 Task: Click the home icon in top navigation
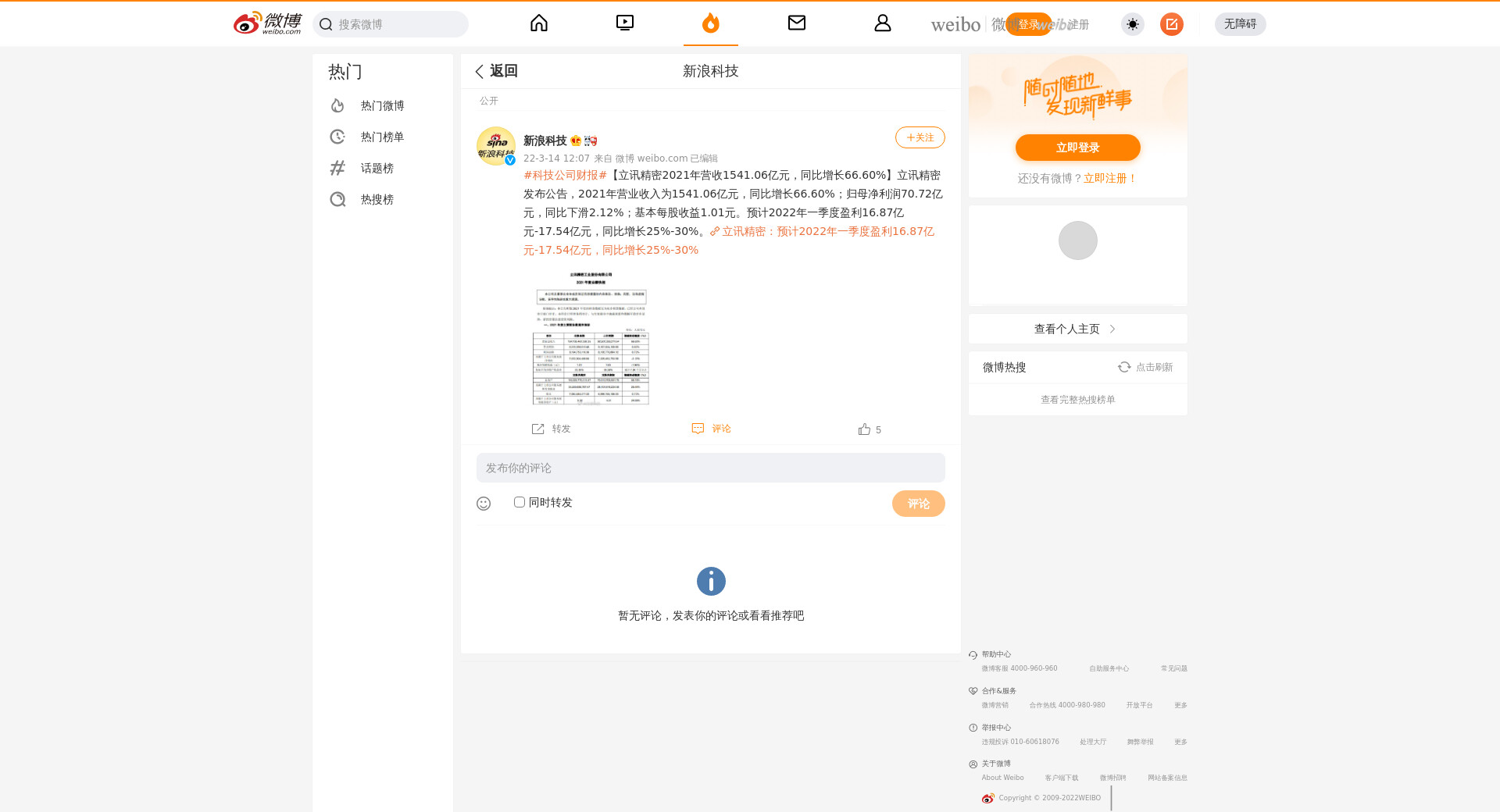(x=539, y=23)
